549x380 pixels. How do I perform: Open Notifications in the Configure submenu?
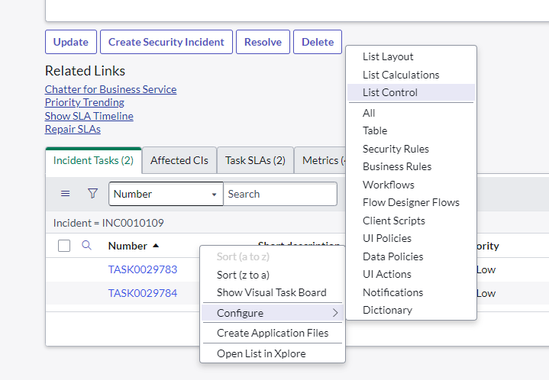[x=392, y=292]
